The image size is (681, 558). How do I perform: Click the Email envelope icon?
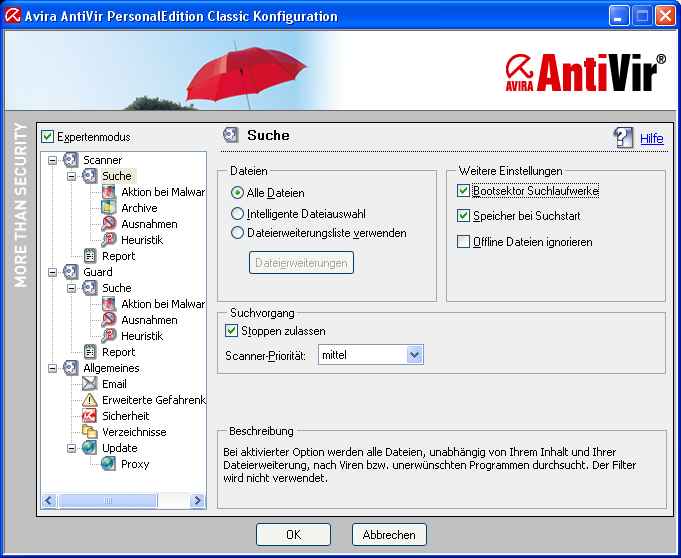(x=89, y=384)
